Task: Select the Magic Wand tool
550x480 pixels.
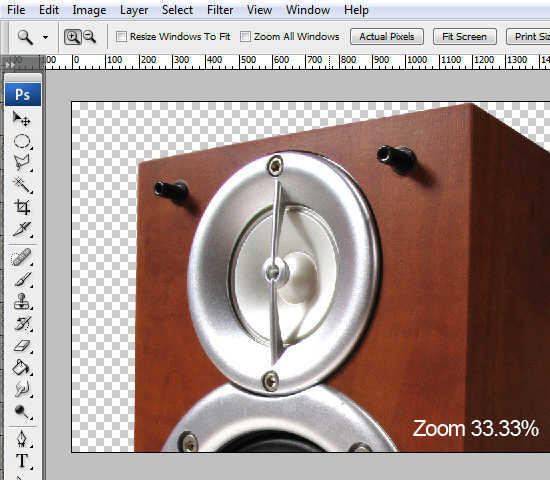Action: click(x=22, y=185)
